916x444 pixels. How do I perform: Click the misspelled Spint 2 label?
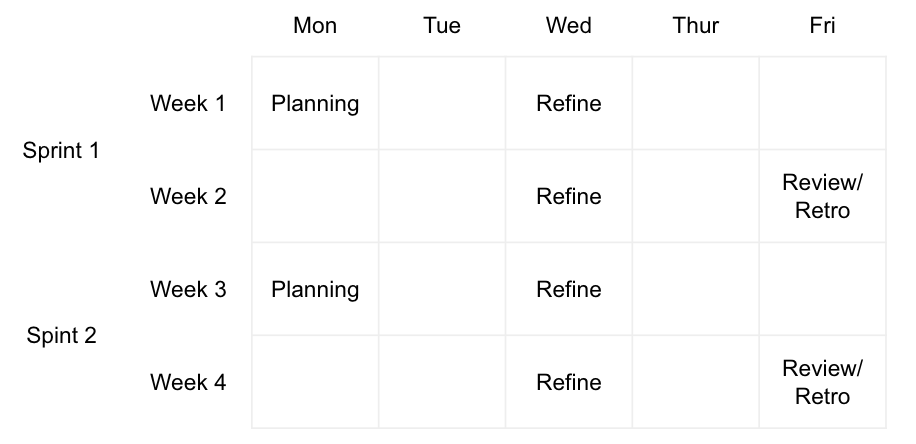click(61, 335)
